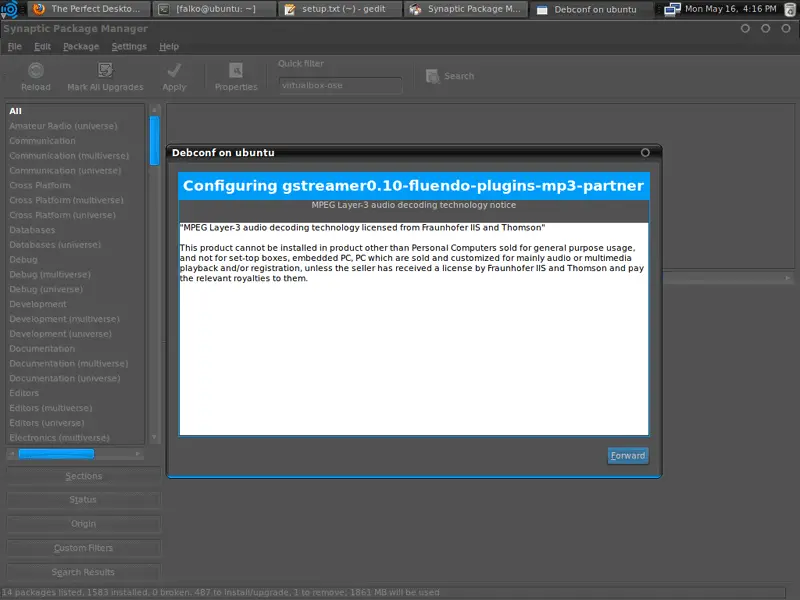Select the Documentation (multiverse) category
This screenshot has height=600, width=800.
(76, 363)
